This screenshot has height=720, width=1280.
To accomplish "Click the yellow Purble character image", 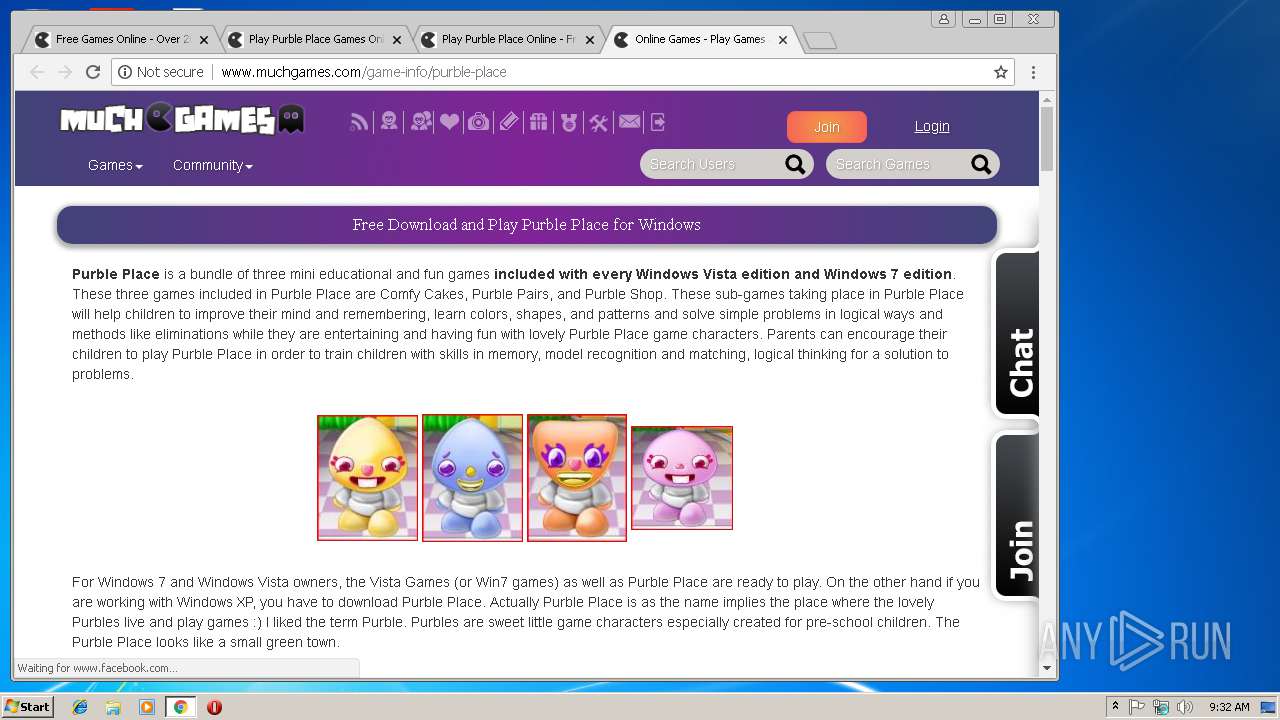I will click(367, 478).
